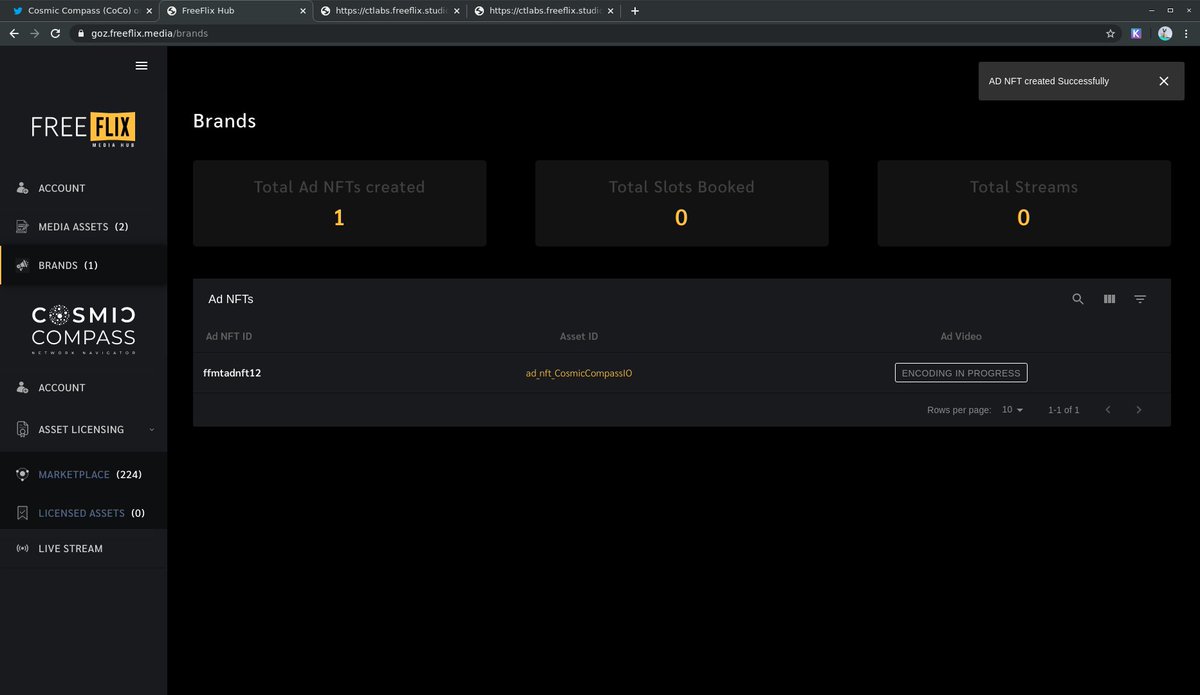
Task: Click the Cosmic Compass Account person icon
Action: pos(23,388)
